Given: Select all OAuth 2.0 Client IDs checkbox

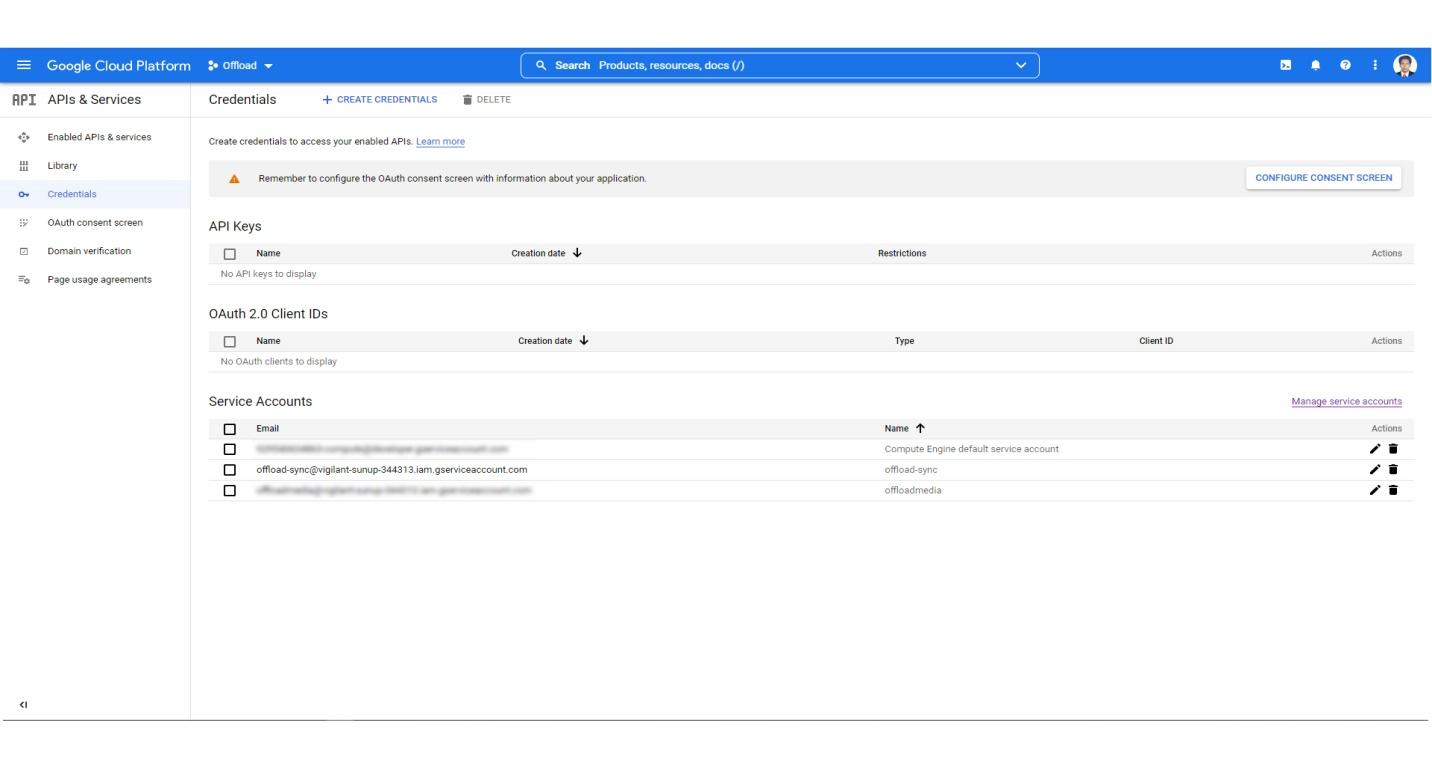Looking at the screenshot, I should [230, 341].
